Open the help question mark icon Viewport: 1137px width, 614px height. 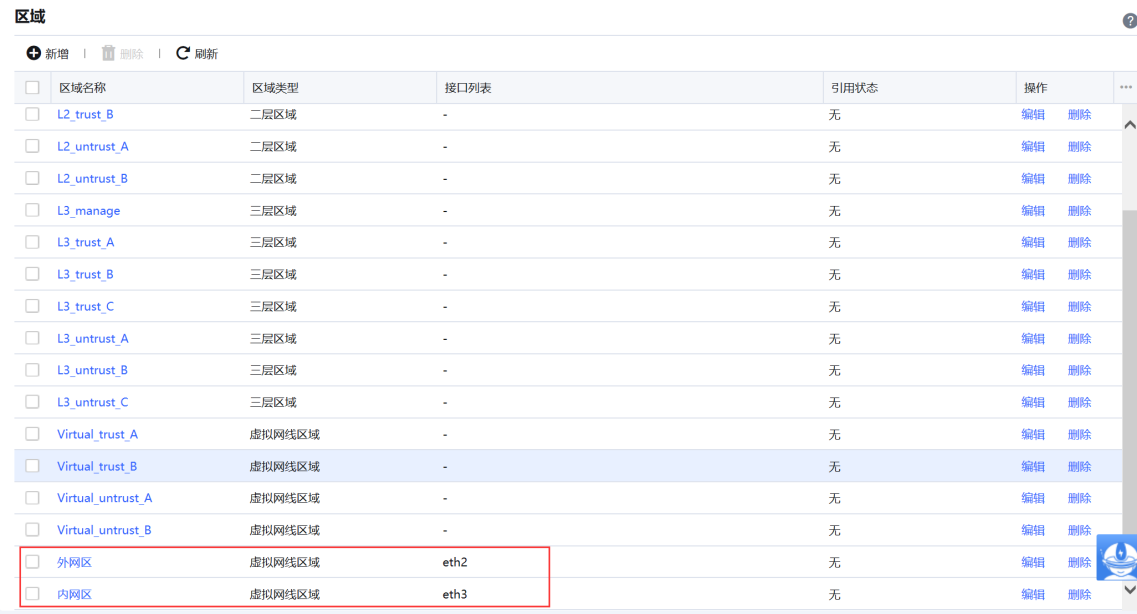tap(1130, 21)
